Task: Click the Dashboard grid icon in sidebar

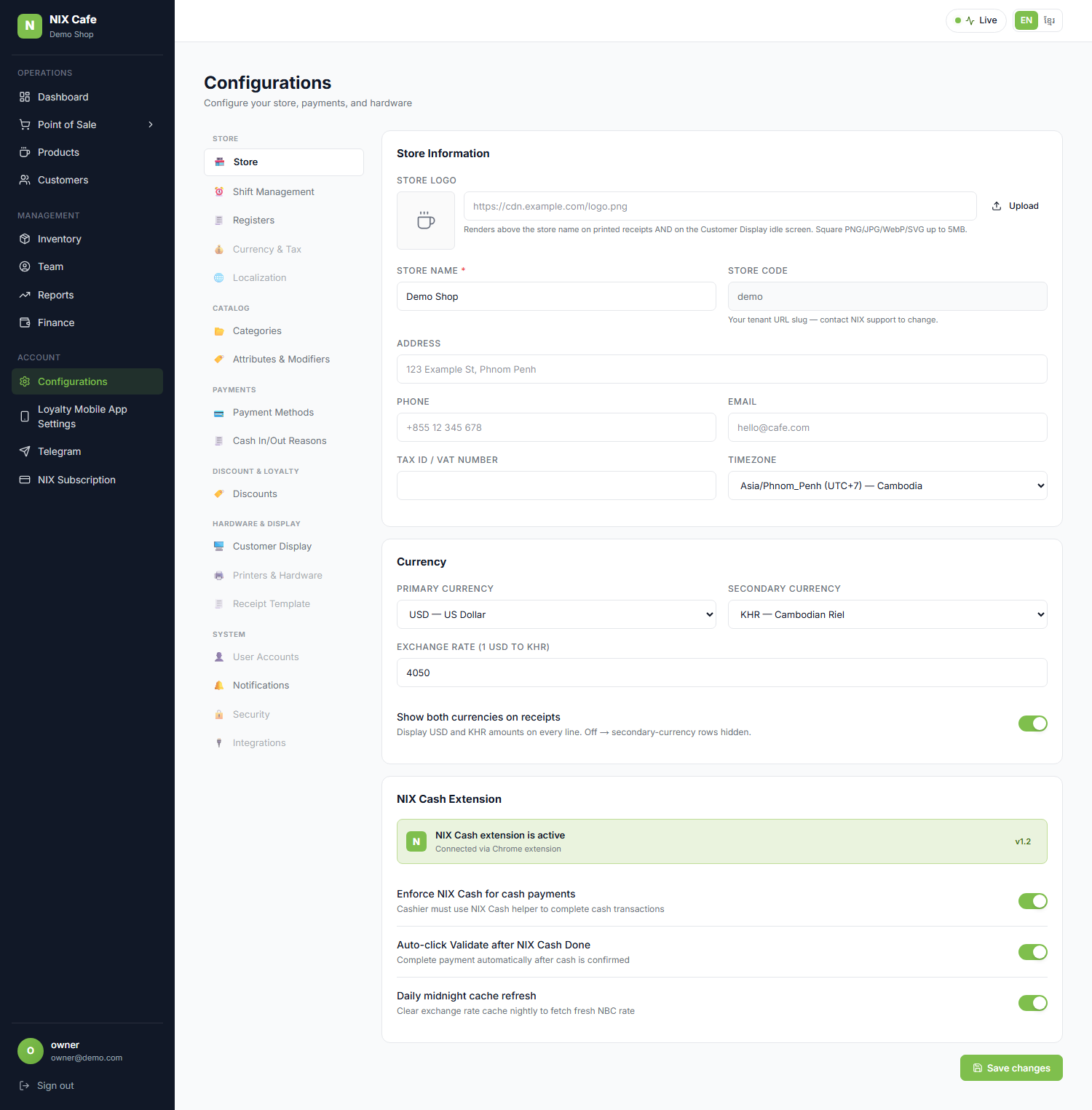Action: 25,97
